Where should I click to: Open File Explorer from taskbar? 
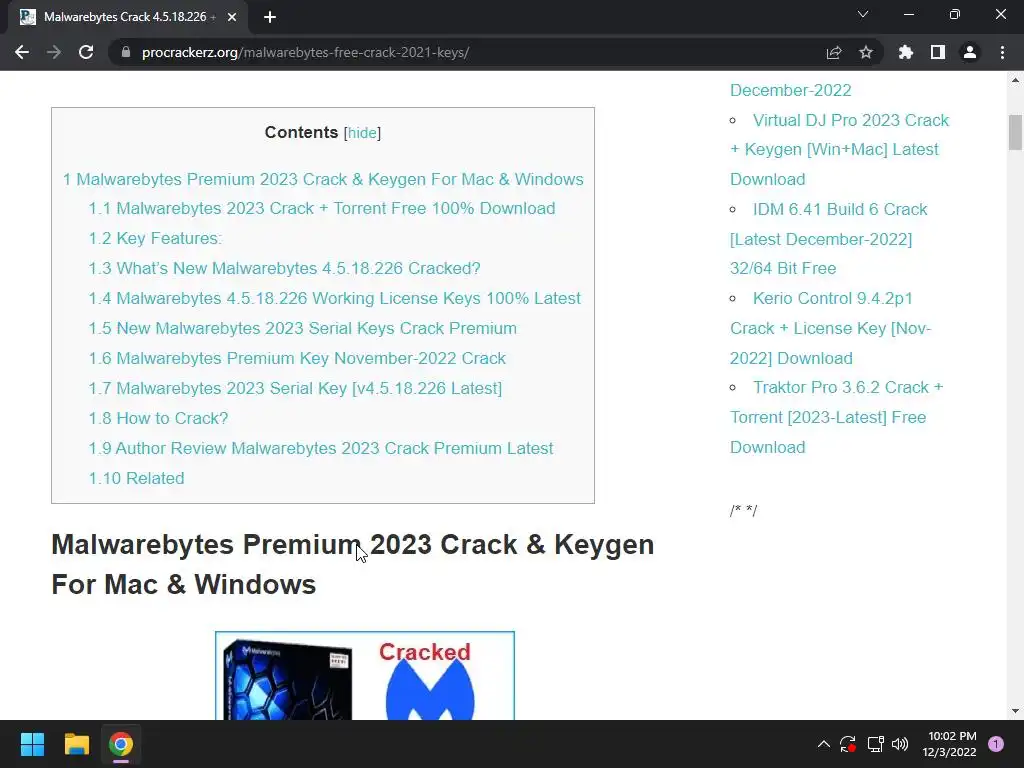coord(76,744)
